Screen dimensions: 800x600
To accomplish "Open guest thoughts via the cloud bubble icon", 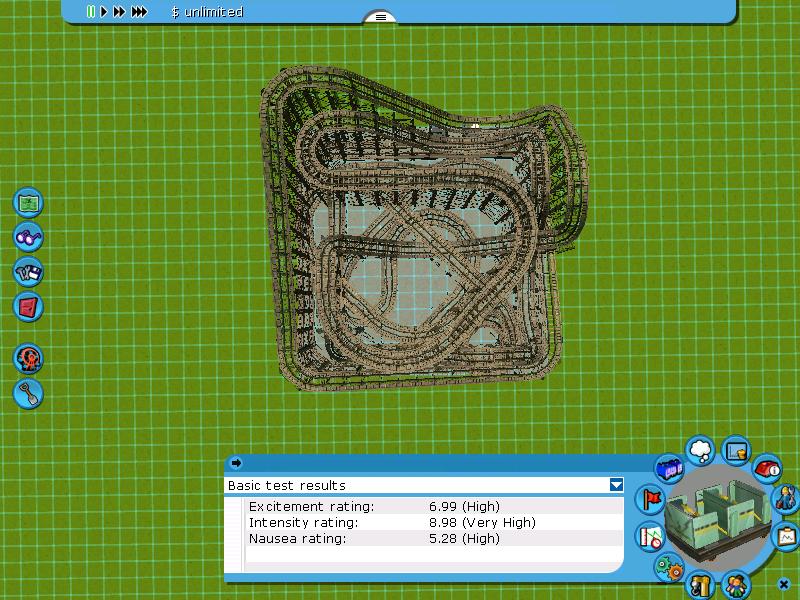I will point(701,450).
